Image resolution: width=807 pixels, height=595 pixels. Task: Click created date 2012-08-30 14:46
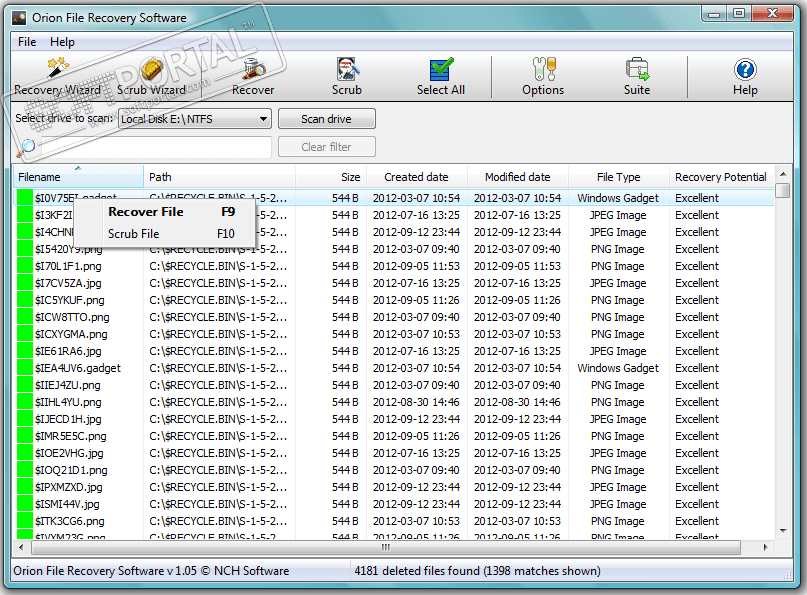pyautogui.click(x=416, y=402)
